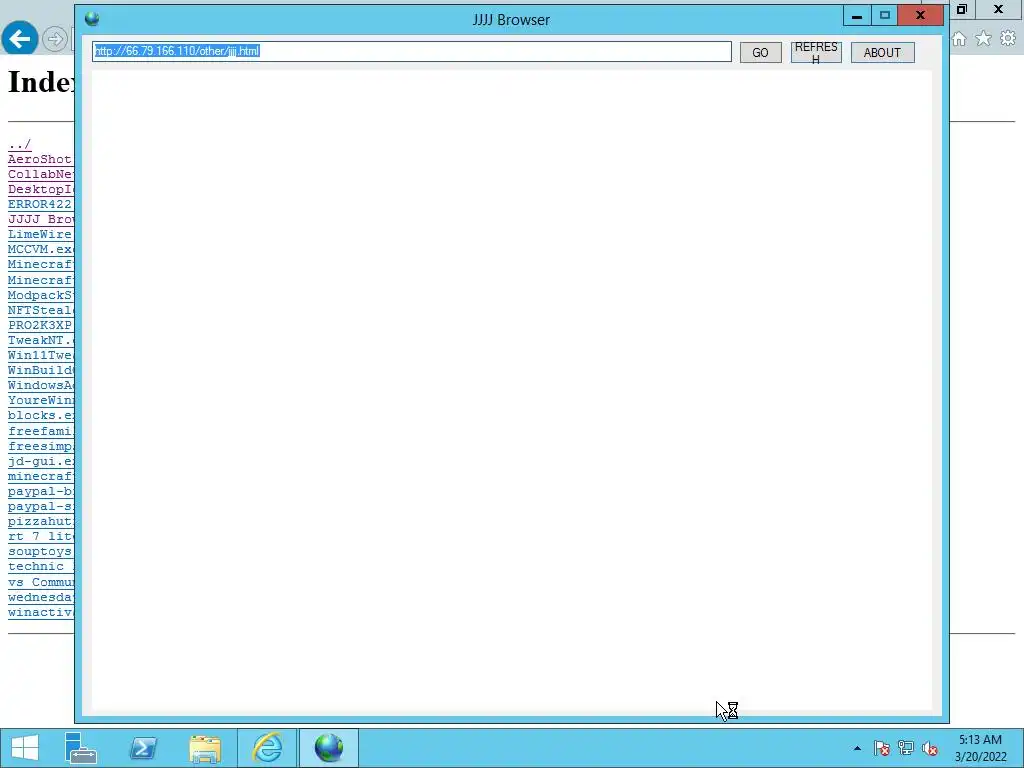This screenshot has width=1024, height=768.
Task: Open the lowercase minecraf link
Action: coord(40,477)
